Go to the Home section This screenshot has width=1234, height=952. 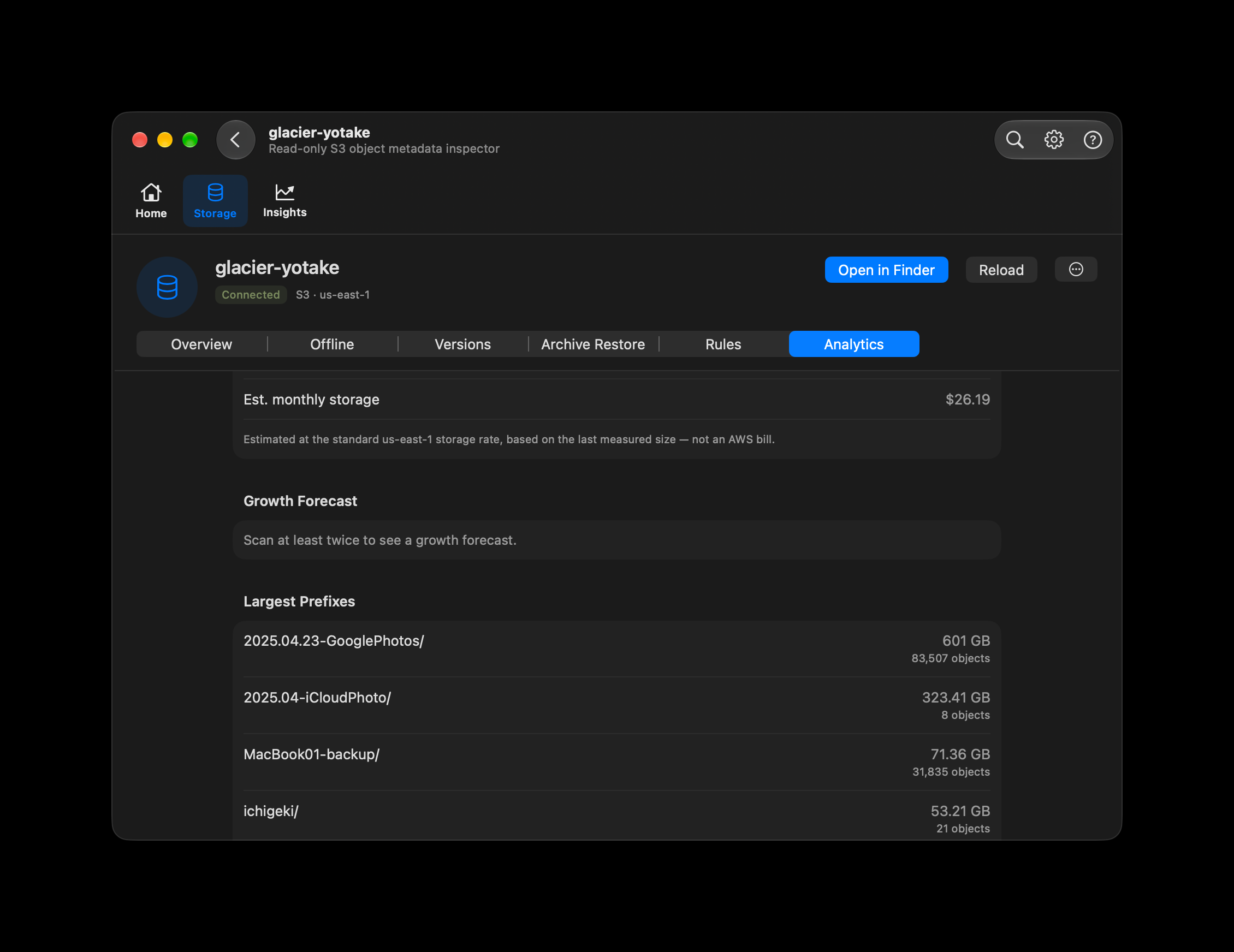coord(151,200)
